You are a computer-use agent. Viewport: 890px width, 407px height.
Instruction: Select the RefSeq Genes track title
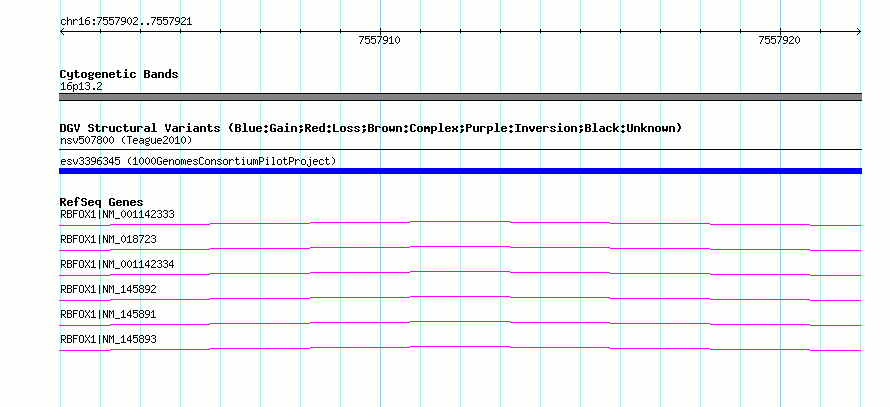click(x=102, y=202)
